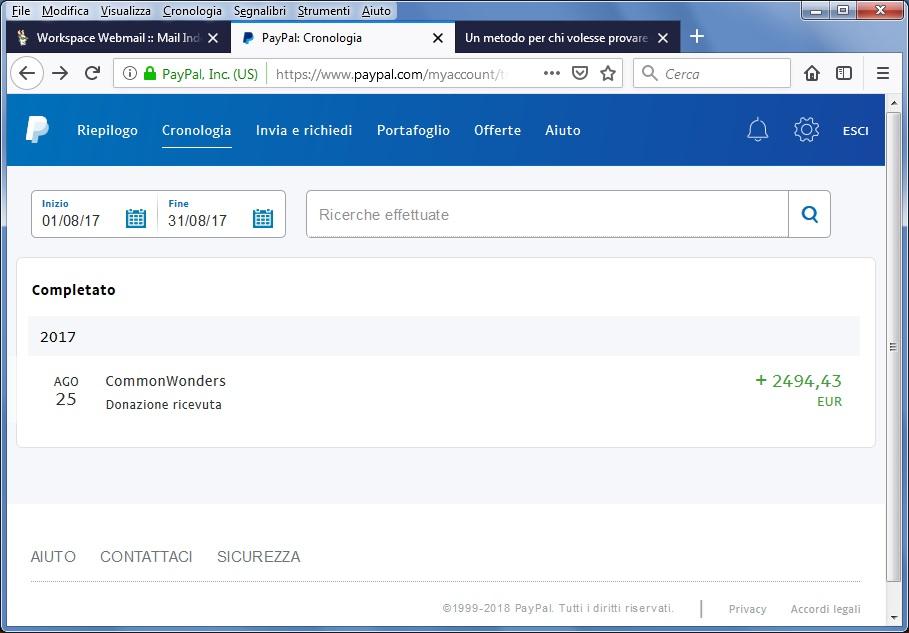
Task: Open PayPal settings gear
Action: click(x=806, y=129)
